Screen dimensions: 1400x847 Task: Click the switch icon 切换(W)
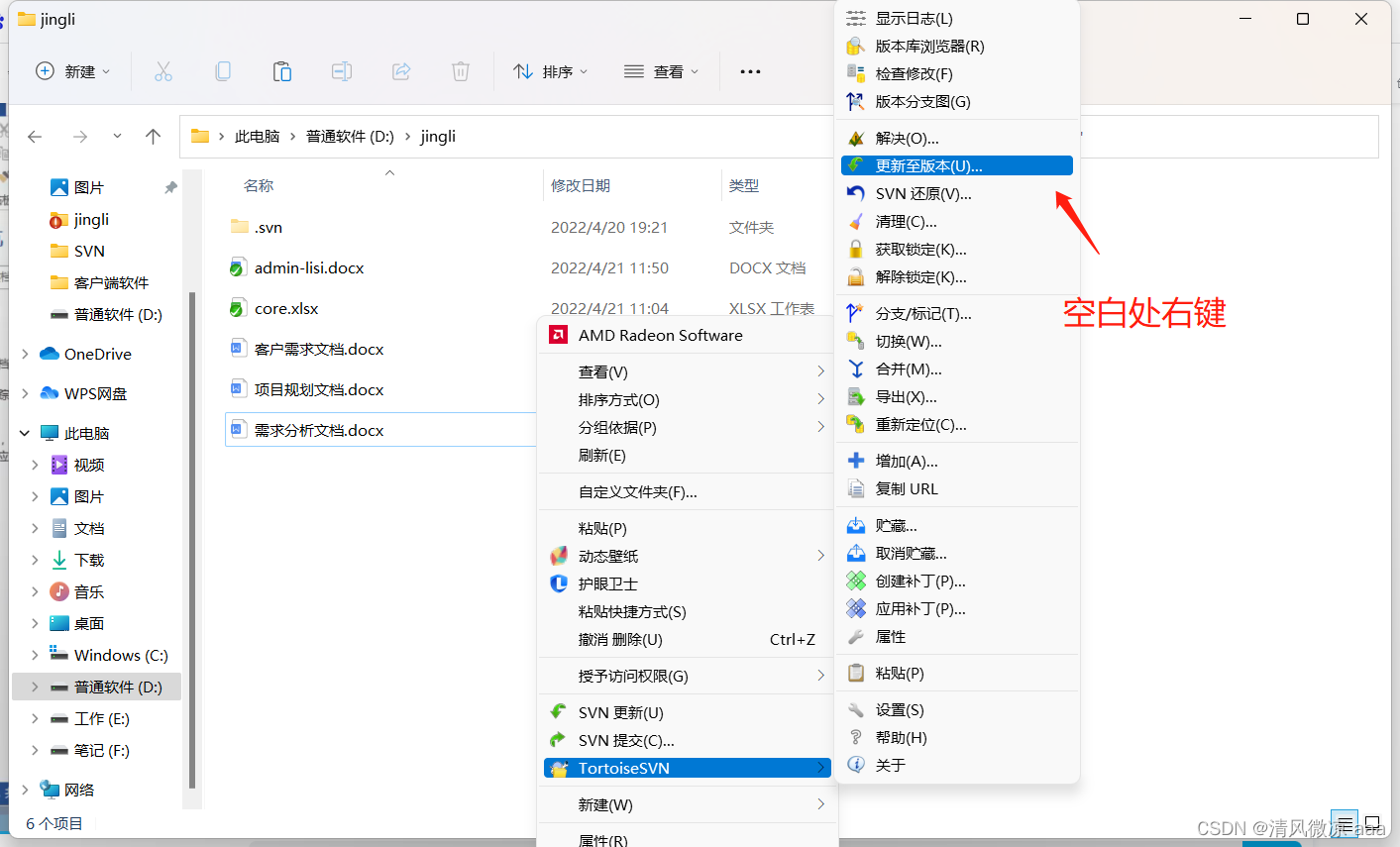coord(856,342)
